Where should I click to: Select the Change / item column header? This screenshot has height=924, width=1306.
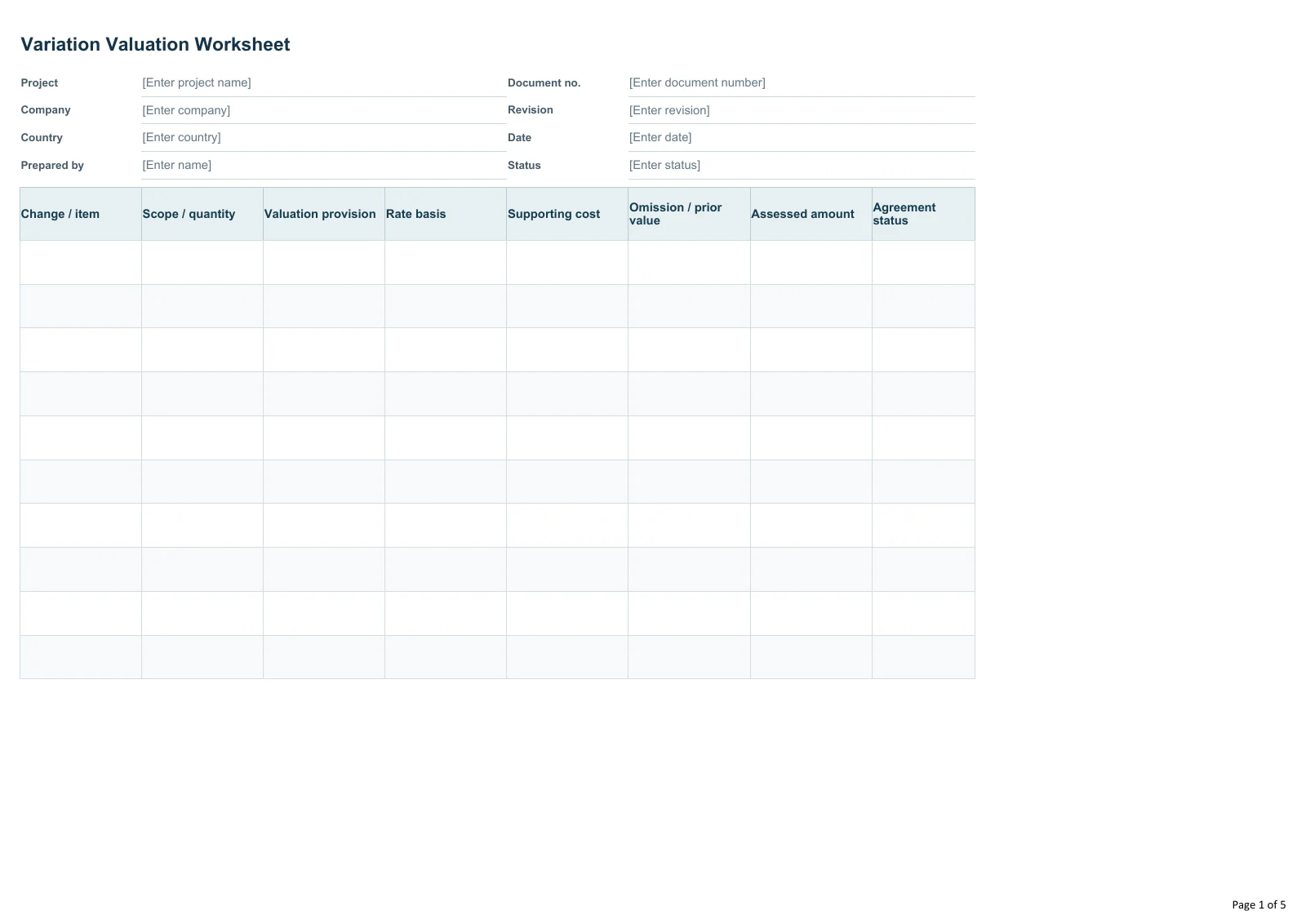[x=81, y=214]
